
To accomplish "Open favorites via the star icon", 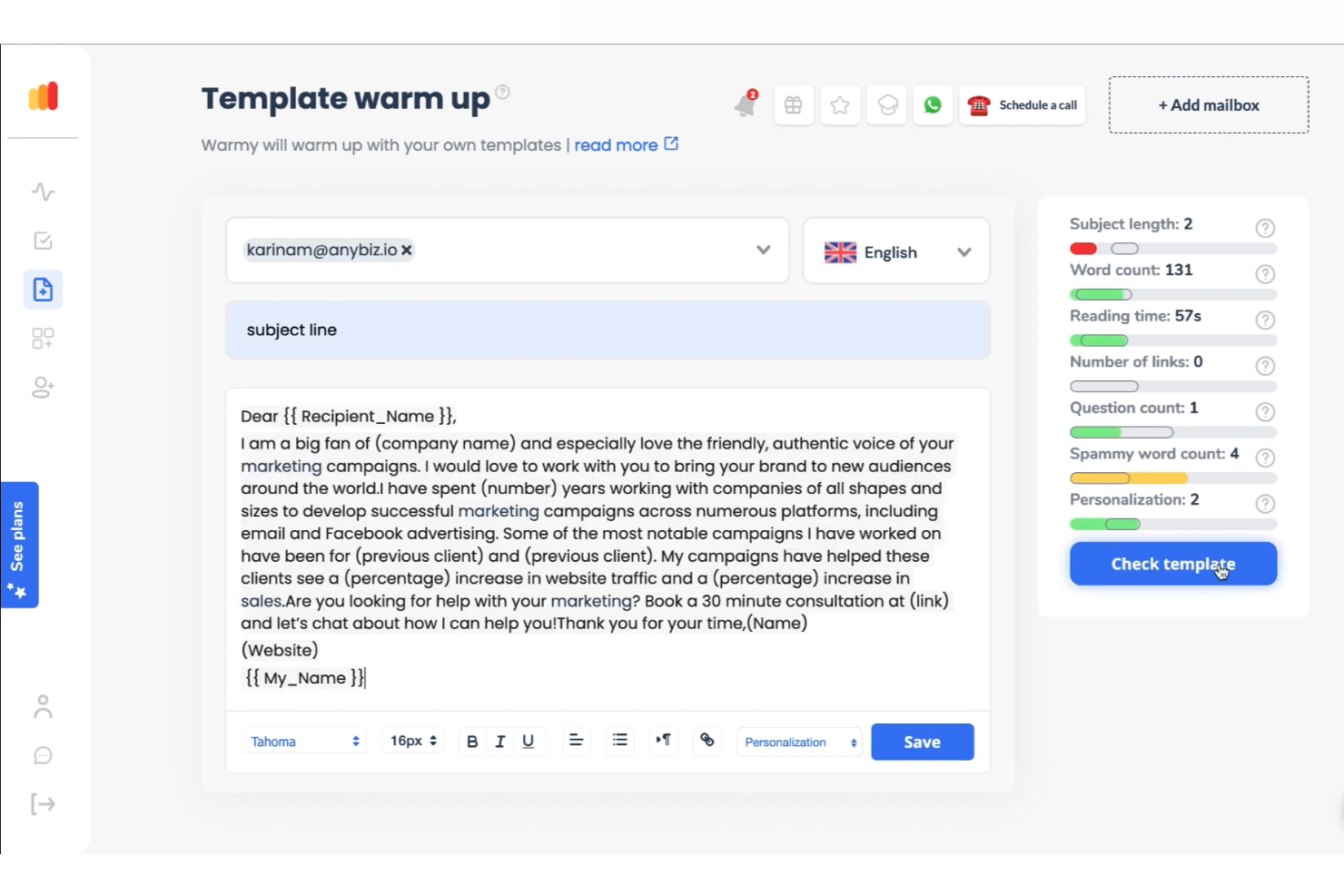I will tap(840, 104).
